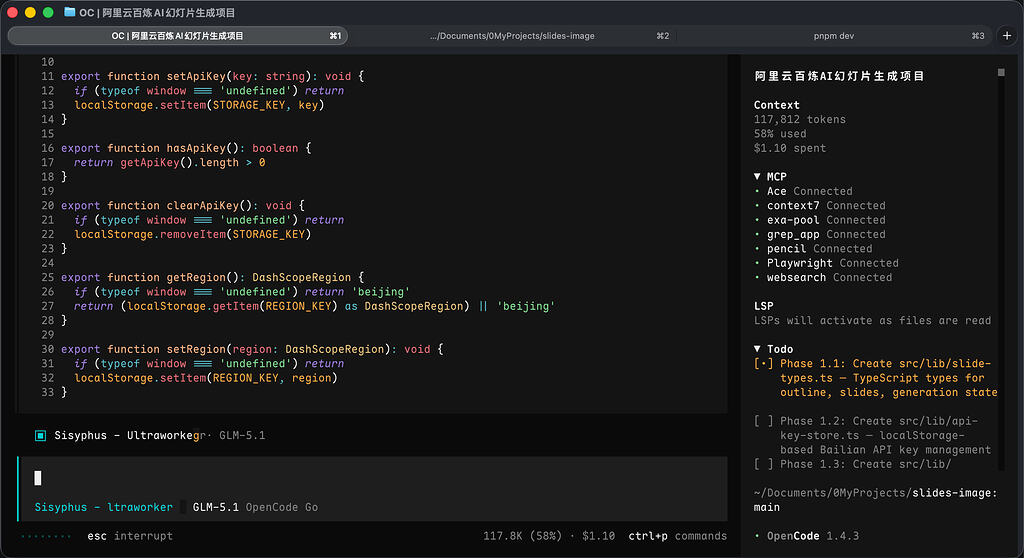Click the 'pencil Connected' MCP entry
Screen dimensions: 1024x558
[820, 248]
